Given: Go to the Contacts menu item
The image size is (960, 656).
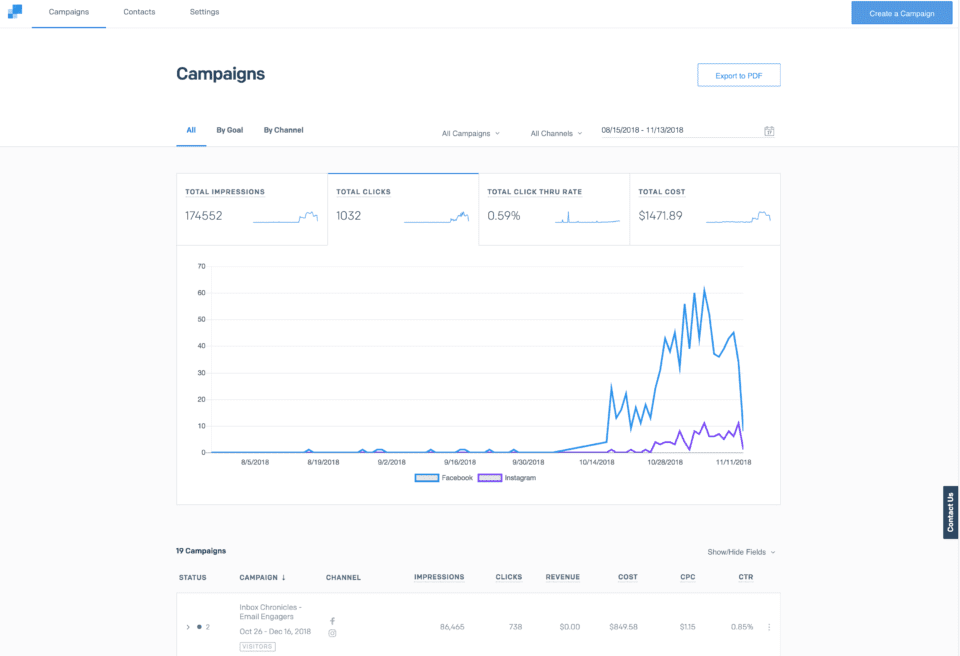Looking at the screenshot, I should pyautogui.click(x=139, y=12).
